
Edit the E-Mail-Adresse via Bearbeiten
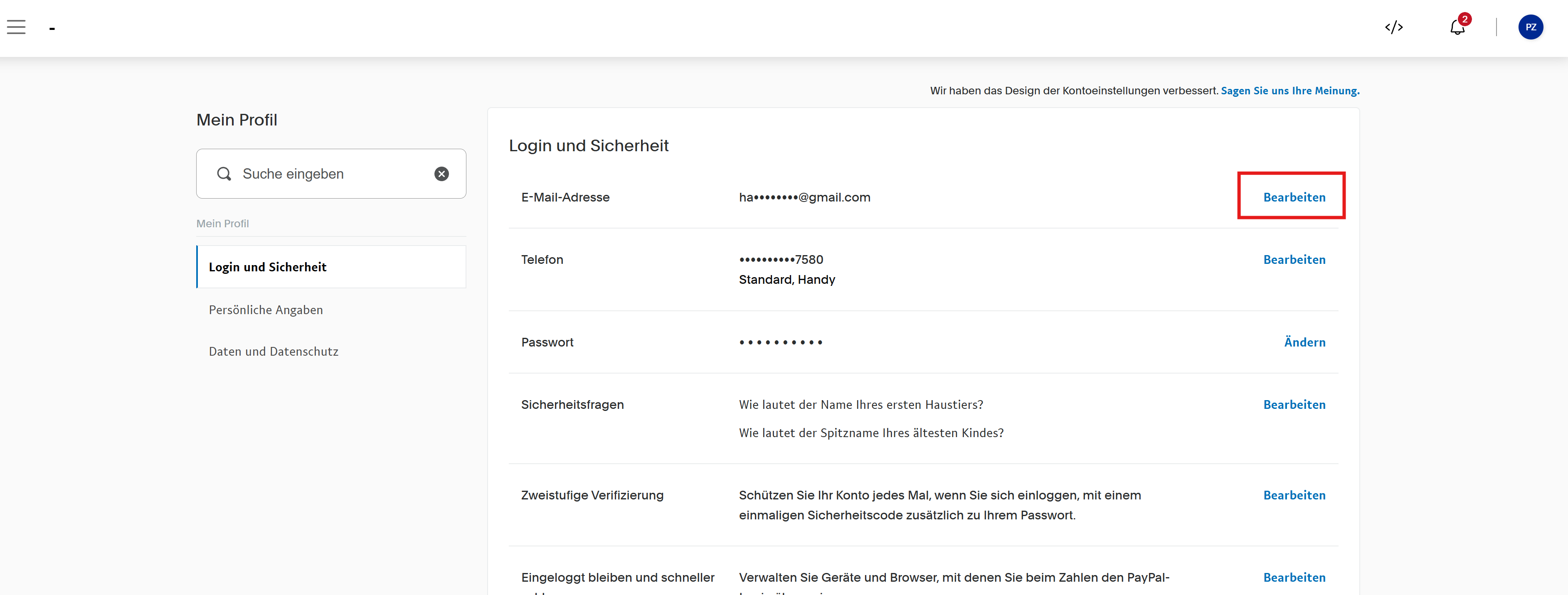[x=1294, y=197]
